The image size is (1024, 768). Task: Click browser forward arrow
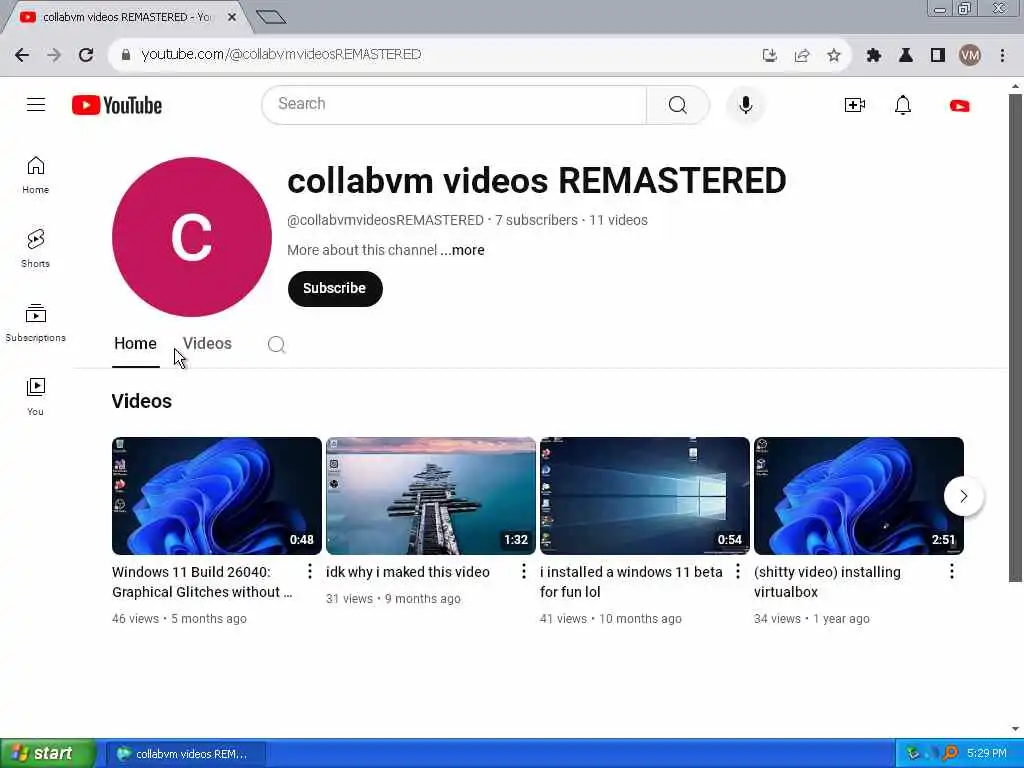(x=54, y=55)
